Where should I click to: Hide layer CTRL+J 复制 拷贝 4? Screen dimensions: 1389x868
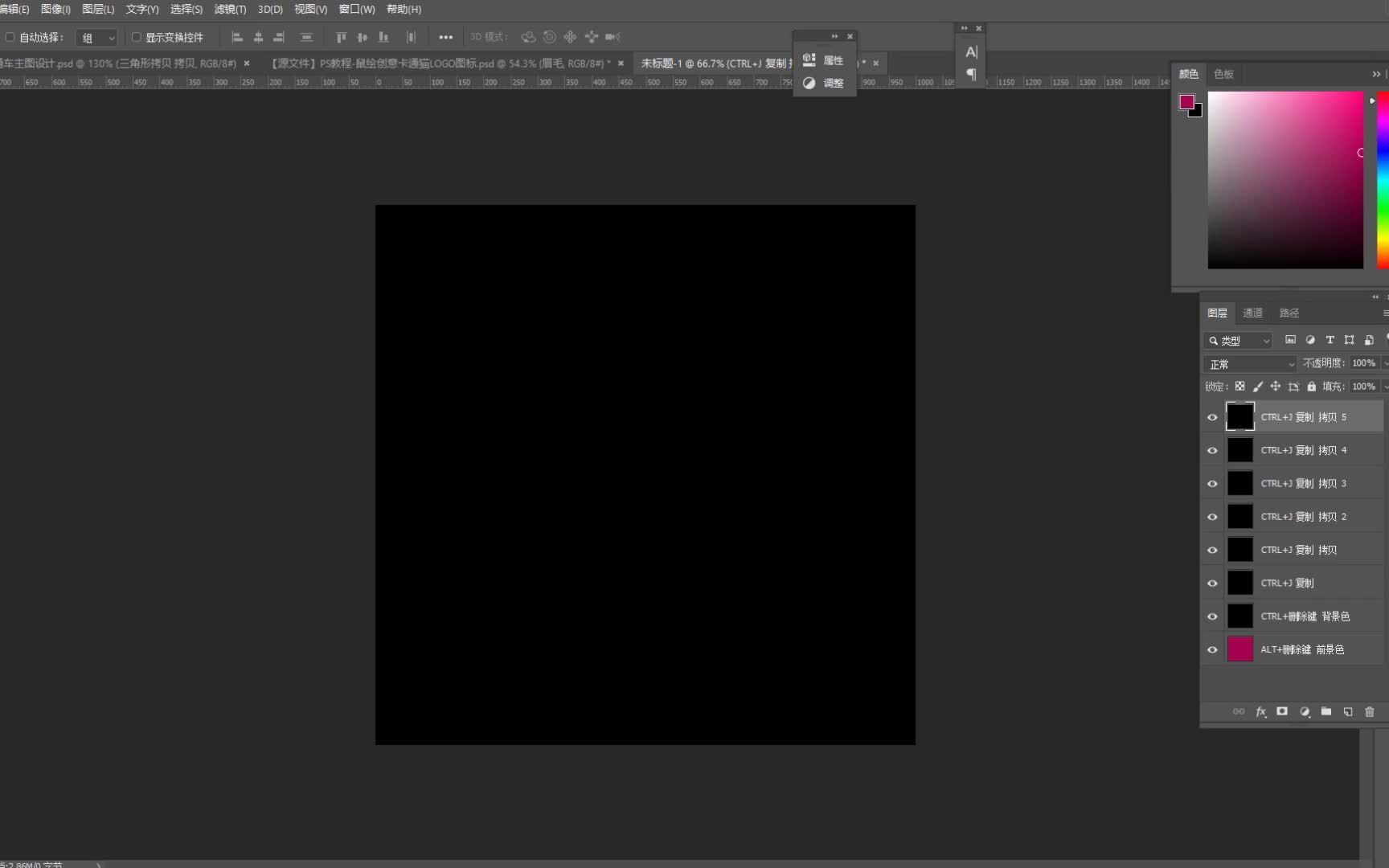1212,450
